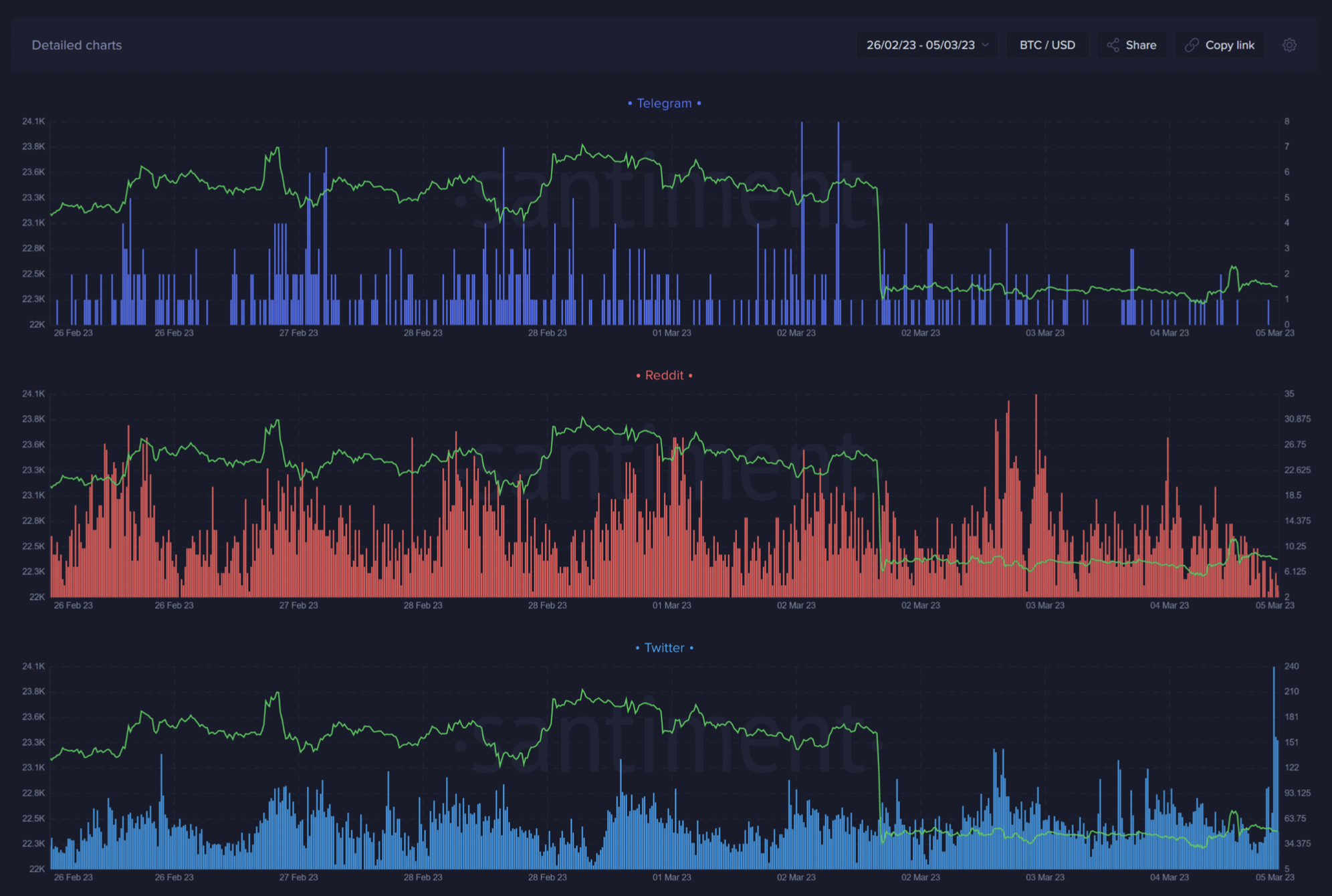Click the 35 value on Reddit right axis
This screenshot has width=1332, height=896.
tap(1289, 394)
